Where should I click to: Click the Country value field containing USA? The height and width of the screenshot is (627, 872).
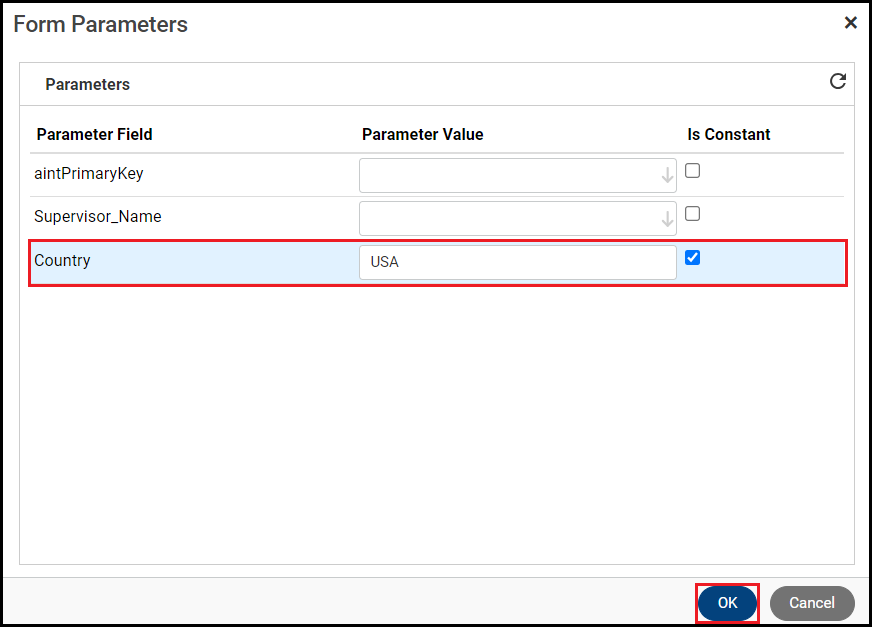[517, 262]
